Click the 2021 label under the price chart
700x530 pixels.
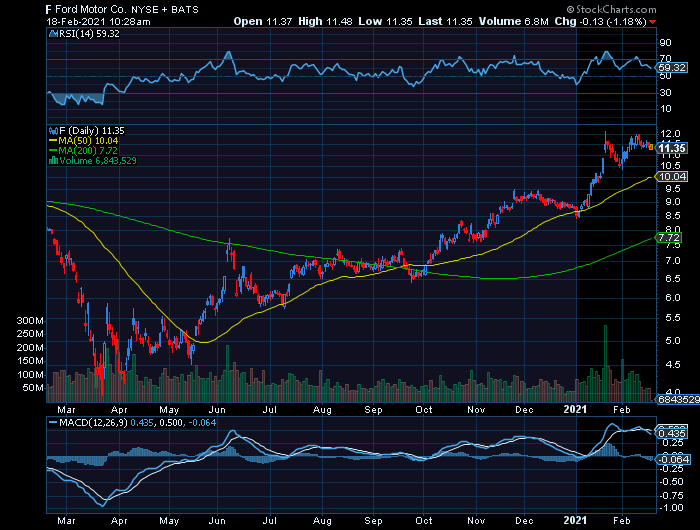point(575,409)
